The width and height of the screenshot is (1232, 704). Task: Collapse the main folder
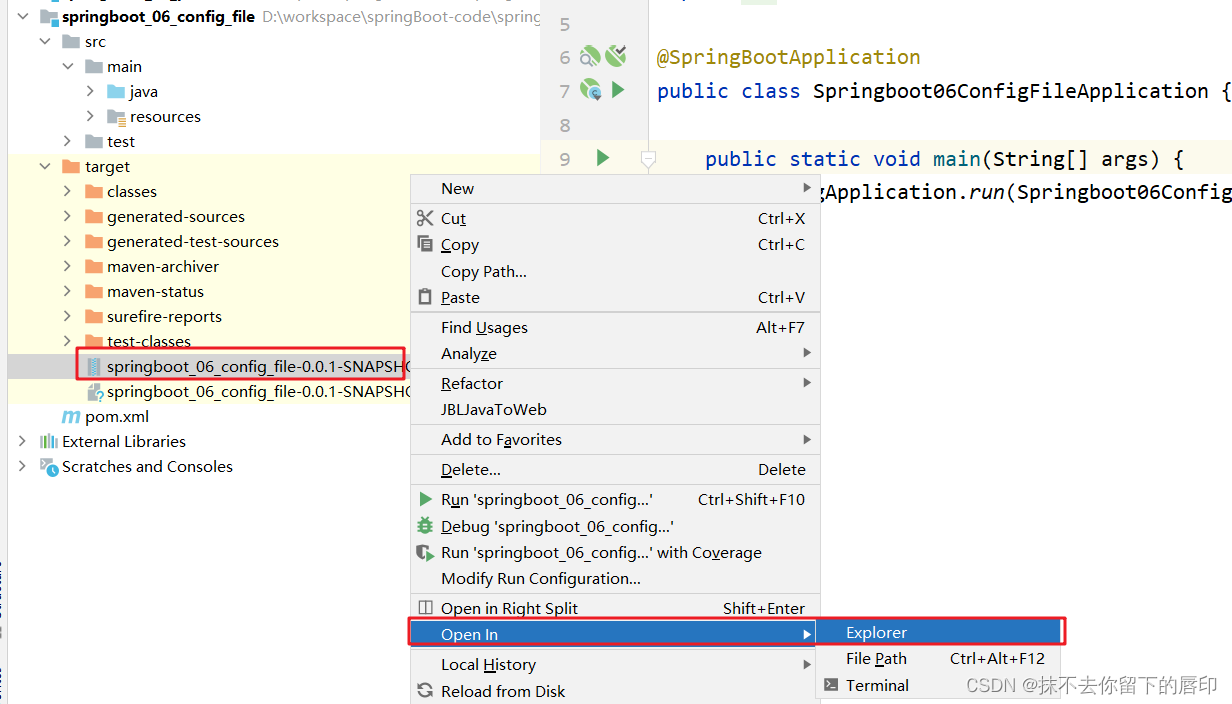pos(68,66)
